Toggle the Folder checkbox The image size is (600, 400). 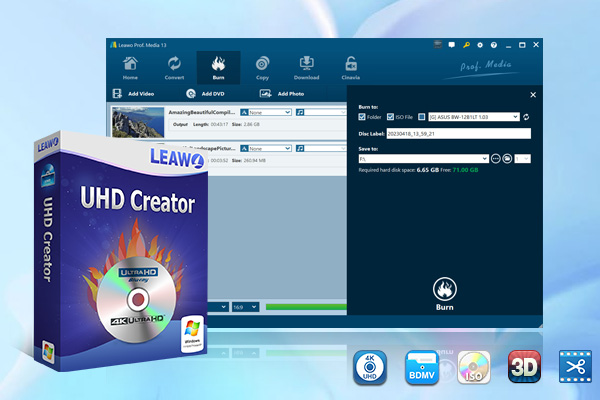(362, 117)
